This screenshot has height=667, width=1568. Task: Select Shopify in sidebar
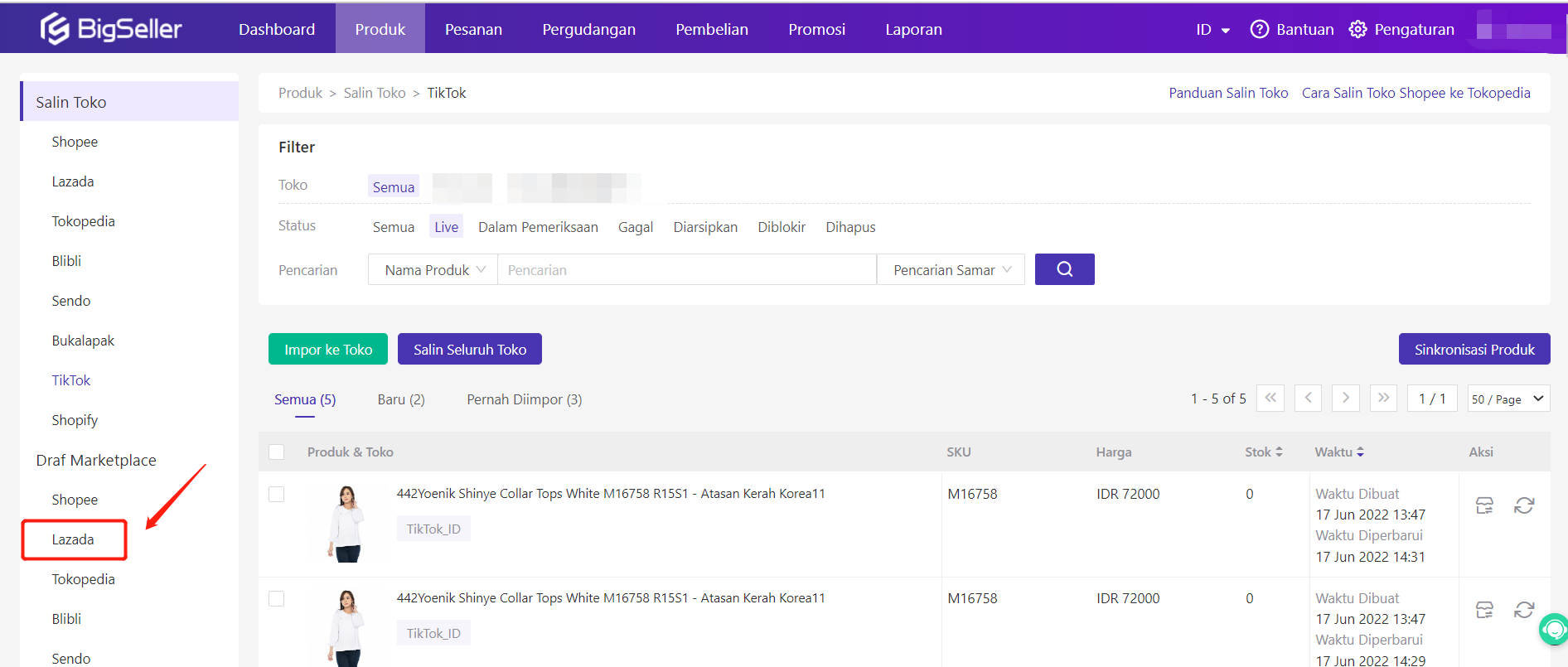[75, 420]
